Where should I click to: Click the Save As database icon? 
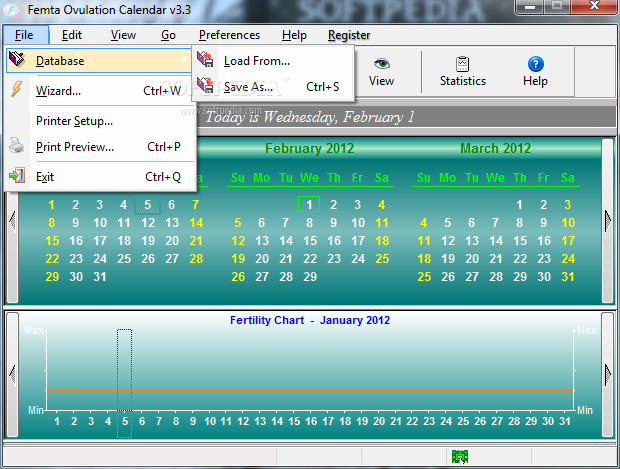[205, 85]
